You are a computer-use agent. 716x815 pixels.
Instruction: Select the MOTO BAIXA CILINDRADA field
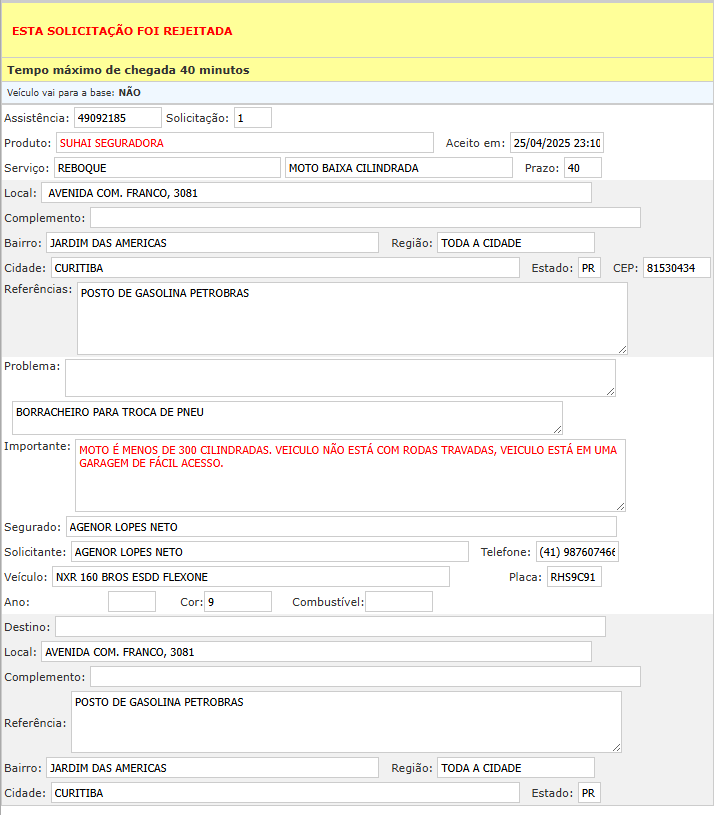tap(398, 168)
